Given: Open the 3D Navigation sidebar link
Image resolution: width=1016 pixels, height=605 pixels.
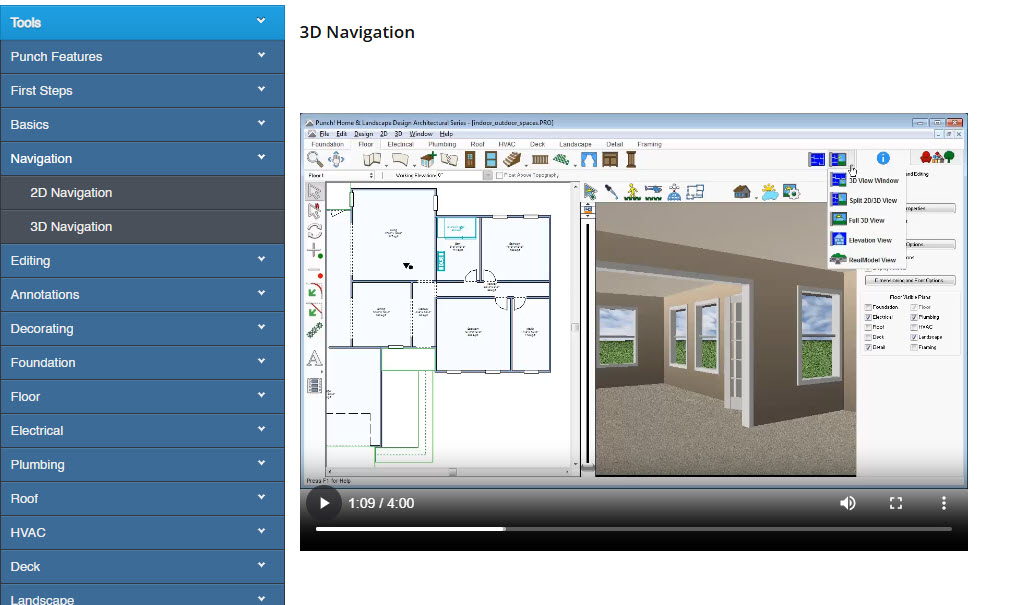Looking at the screenshot, I should (71, 227).
